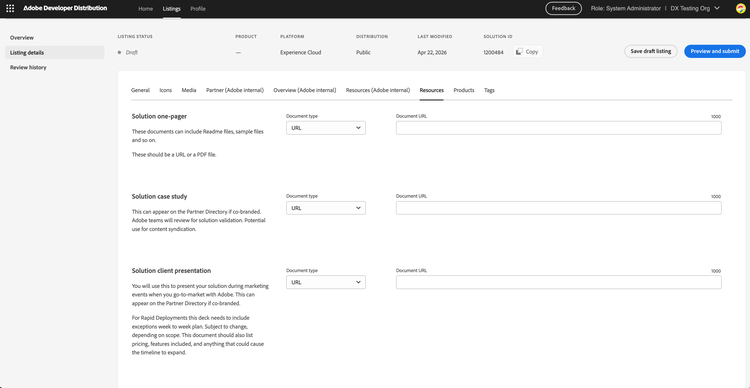Focus the Solution one-pager Document URL field
This screenshot has width=750, height=388.
tap(559, 128)
